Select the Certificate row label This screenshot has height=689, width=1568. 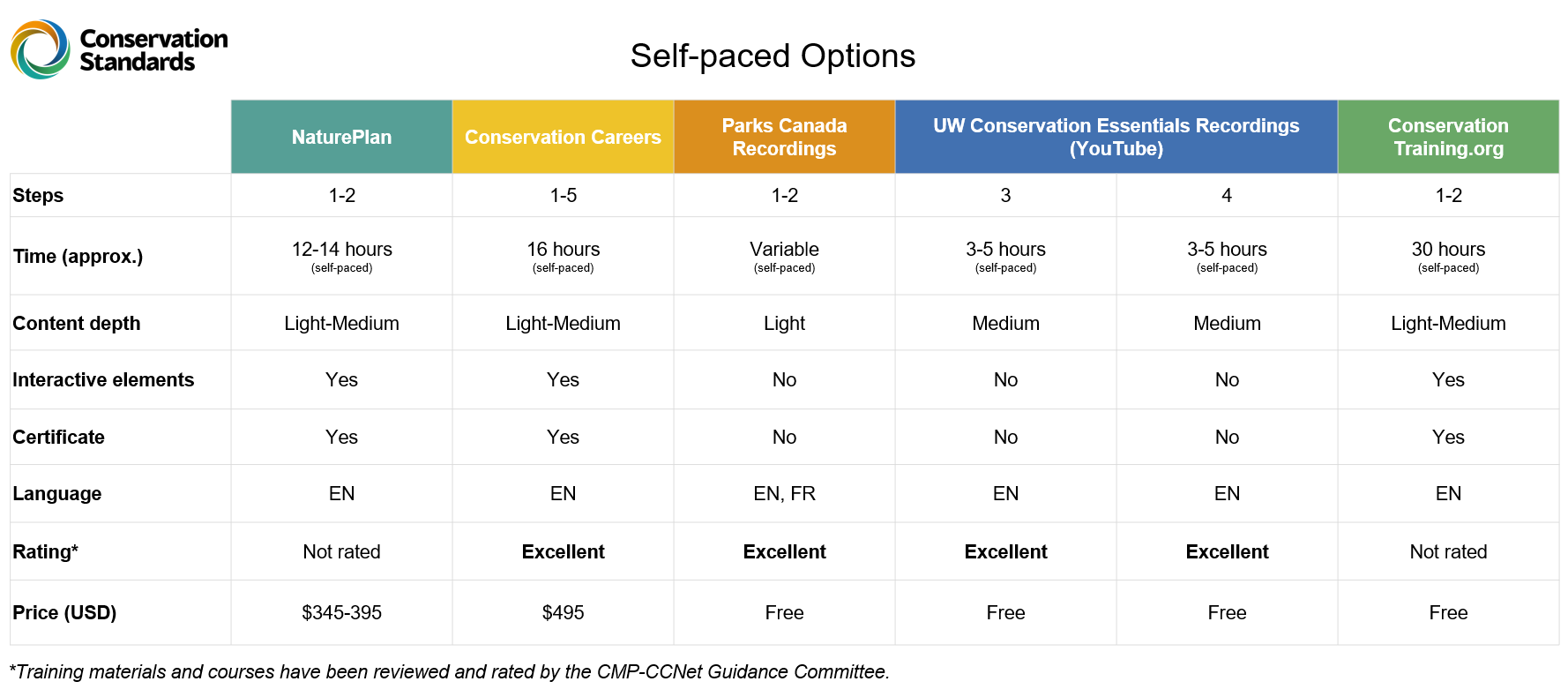[58, 438]
